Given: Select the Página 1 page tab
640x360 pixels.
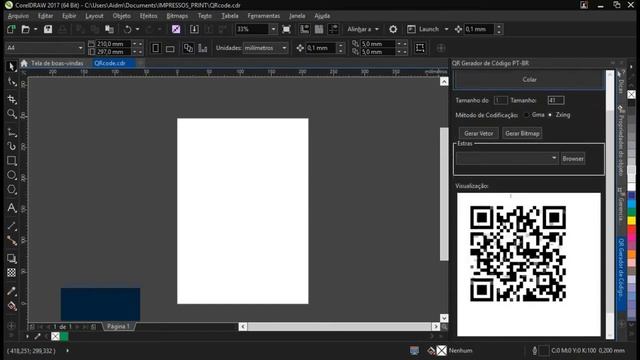Looking at the screenshot, I should (x=118, y=327).
